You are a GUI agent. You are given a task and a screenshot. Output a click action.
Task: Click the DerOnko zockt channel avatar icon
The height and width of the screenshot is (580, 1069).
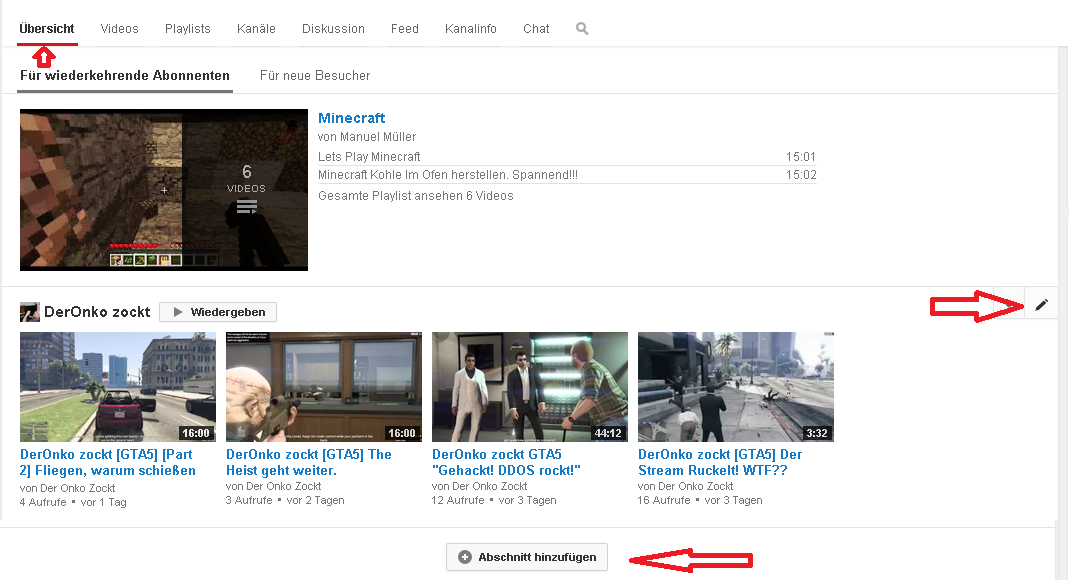(30, 312)
